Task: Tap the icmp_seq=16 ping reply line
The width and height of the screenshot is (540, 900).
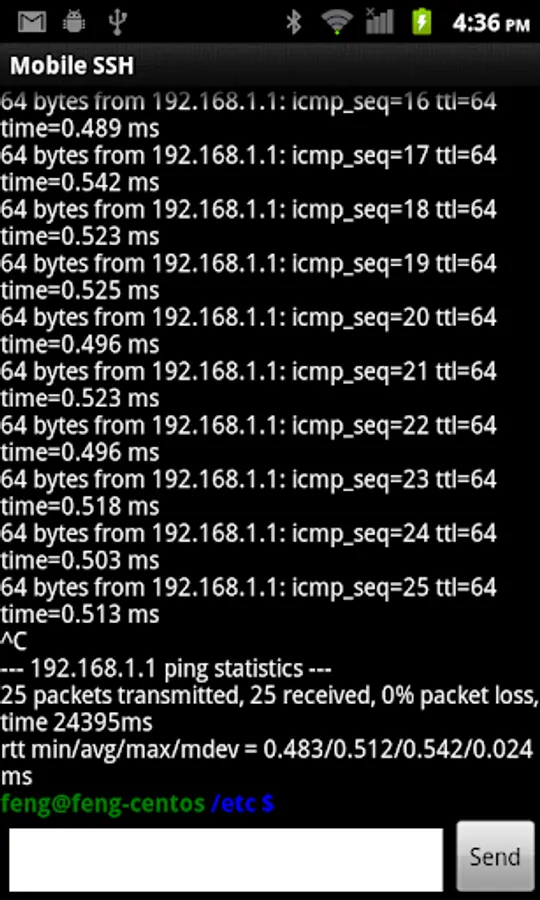Action: (x=248, y=114)
